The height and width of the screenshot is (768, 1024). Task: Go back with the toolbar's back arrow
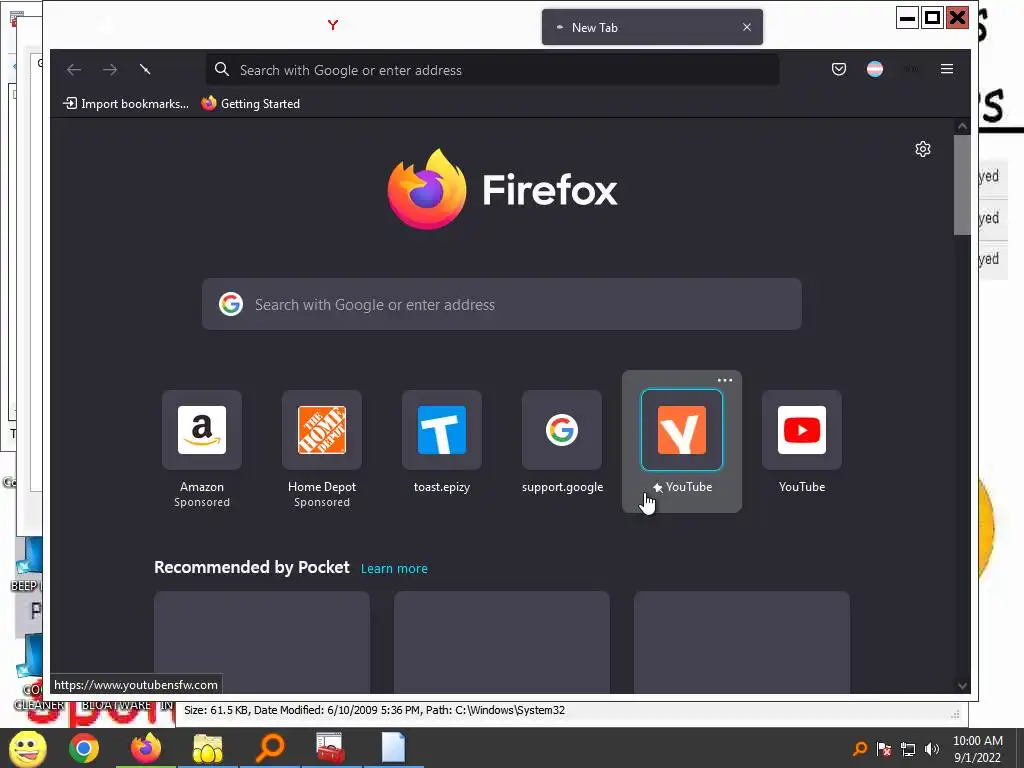[74, 69]
